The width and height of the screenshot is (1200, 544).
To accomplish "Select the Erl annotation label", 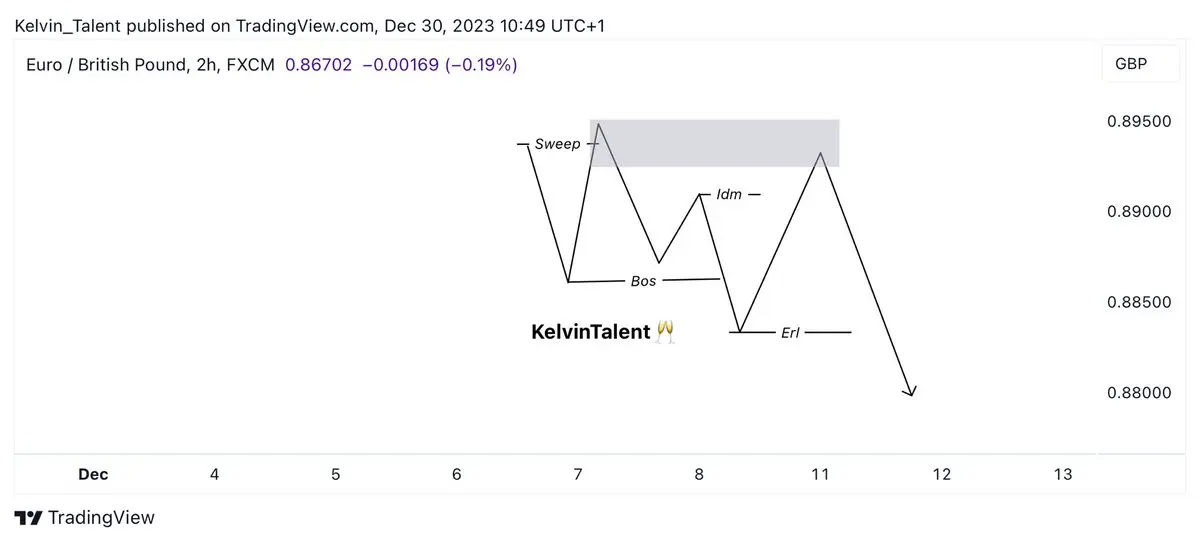I will pyautogui.click(x=790, y=332).
